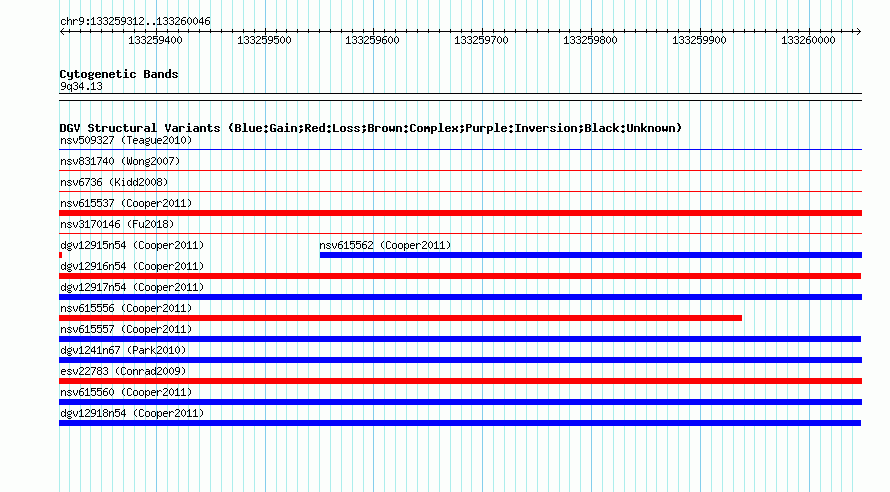Select variant label nsv615562 (Cooper2011)
The image size is (890, 492).
click(385, 245)
